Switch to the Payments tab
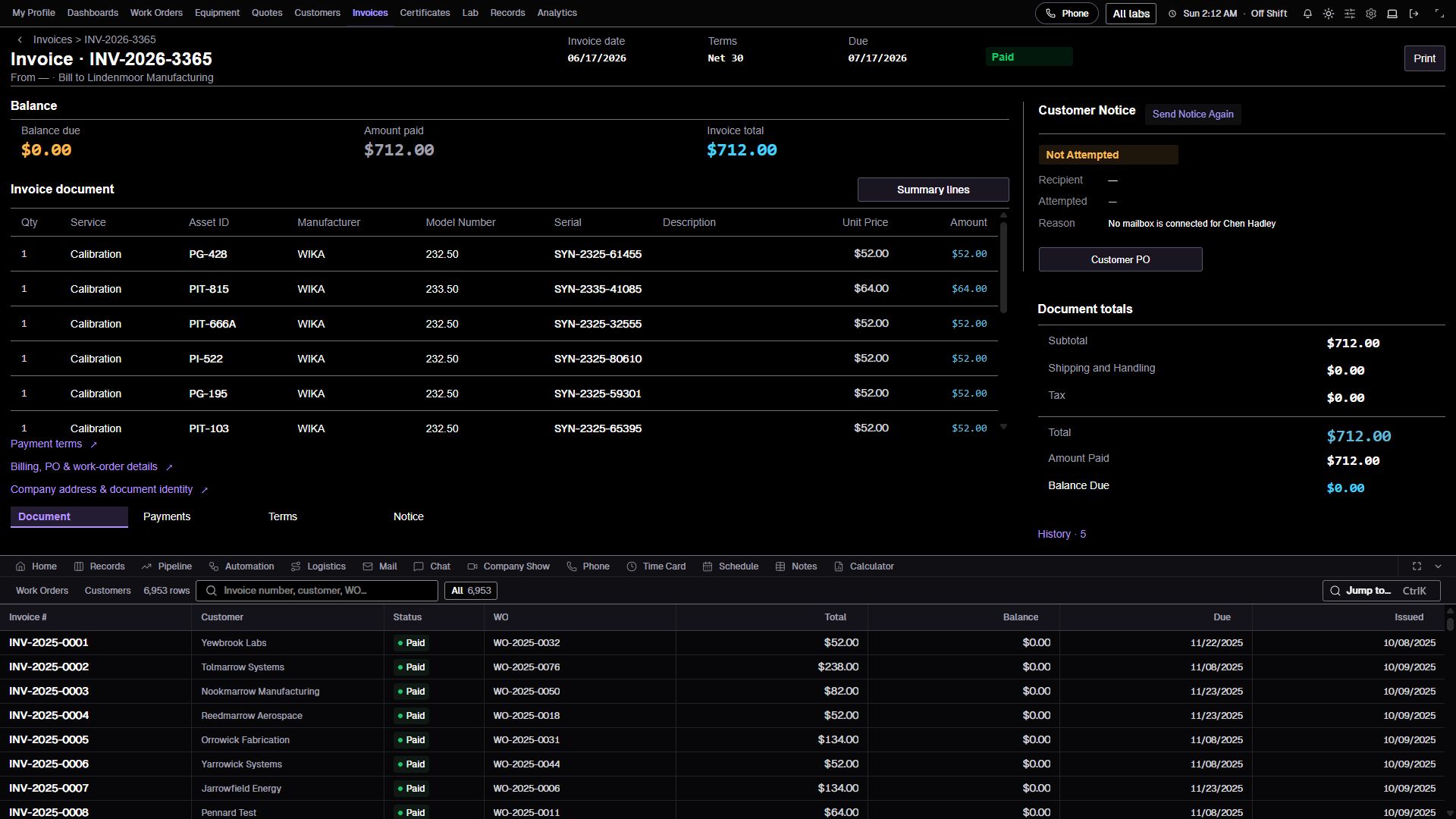 click(167, 517)
